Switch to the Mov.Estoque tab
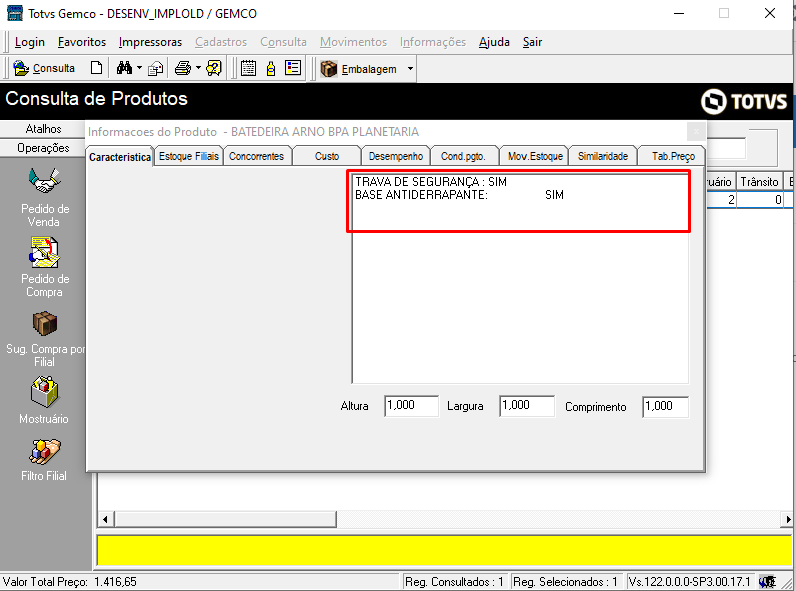Screen dimensions: 796x591 click(x=535, y=156)
